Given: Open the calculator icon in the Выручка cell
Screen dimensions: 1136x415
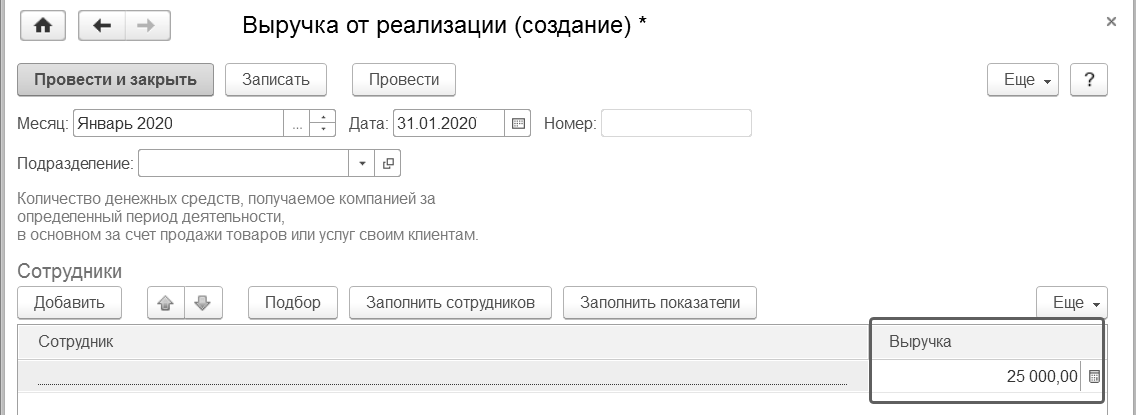Looking at the screenshot, I should pos(1094,377).
